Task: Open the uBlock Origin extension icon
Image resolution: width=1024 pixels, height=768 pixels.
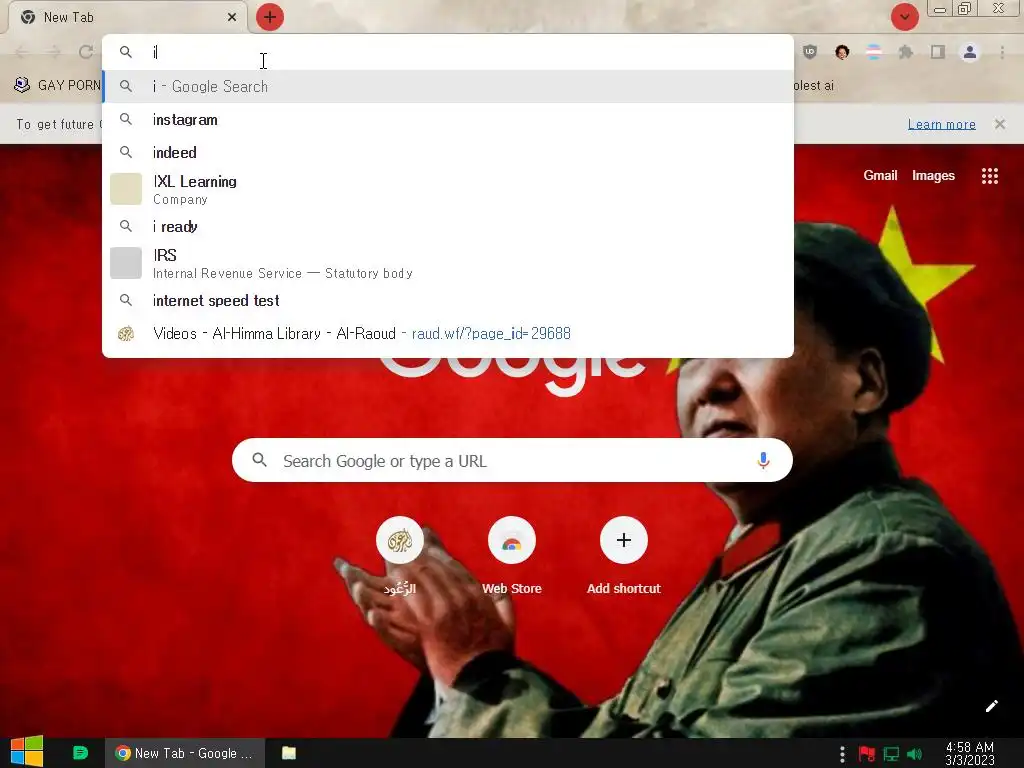Action: (810, 52)
